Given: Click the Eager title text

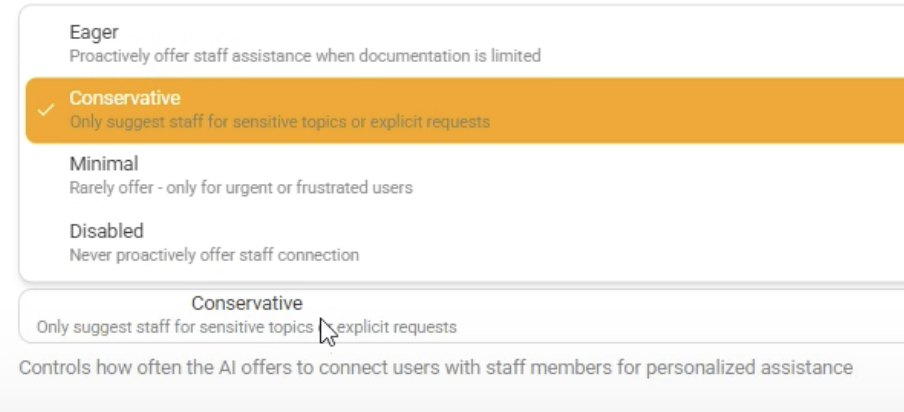Looking at the screenshot, I should pos(93,34).
